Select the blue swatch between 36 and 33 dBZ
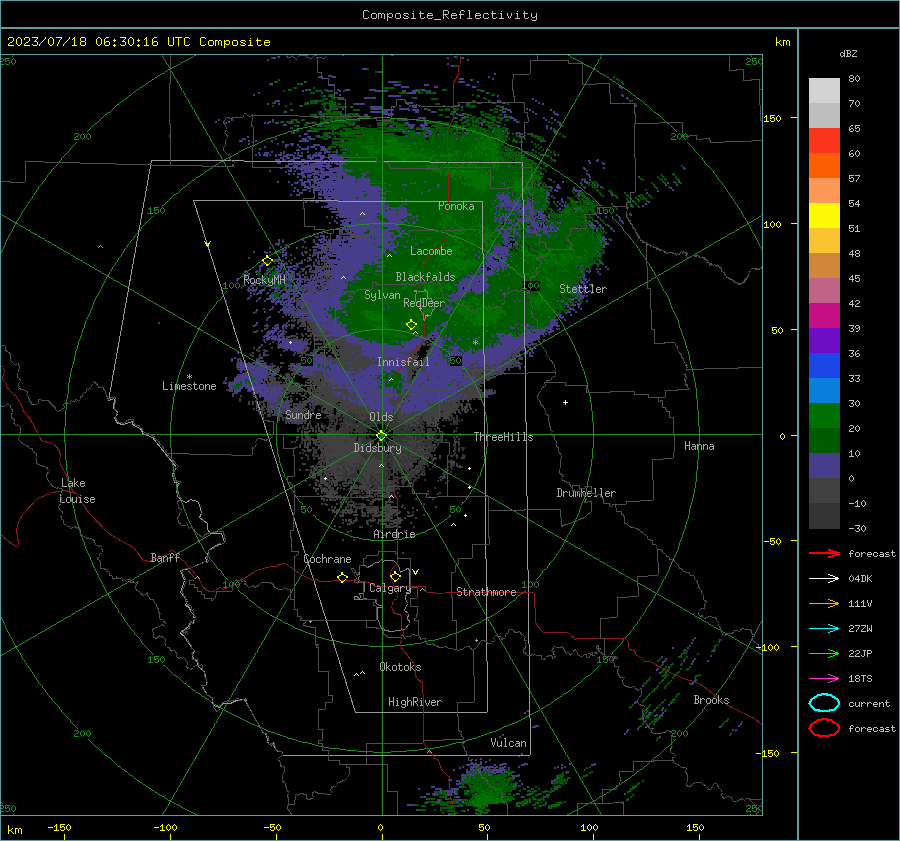 [x=824, y=365]
